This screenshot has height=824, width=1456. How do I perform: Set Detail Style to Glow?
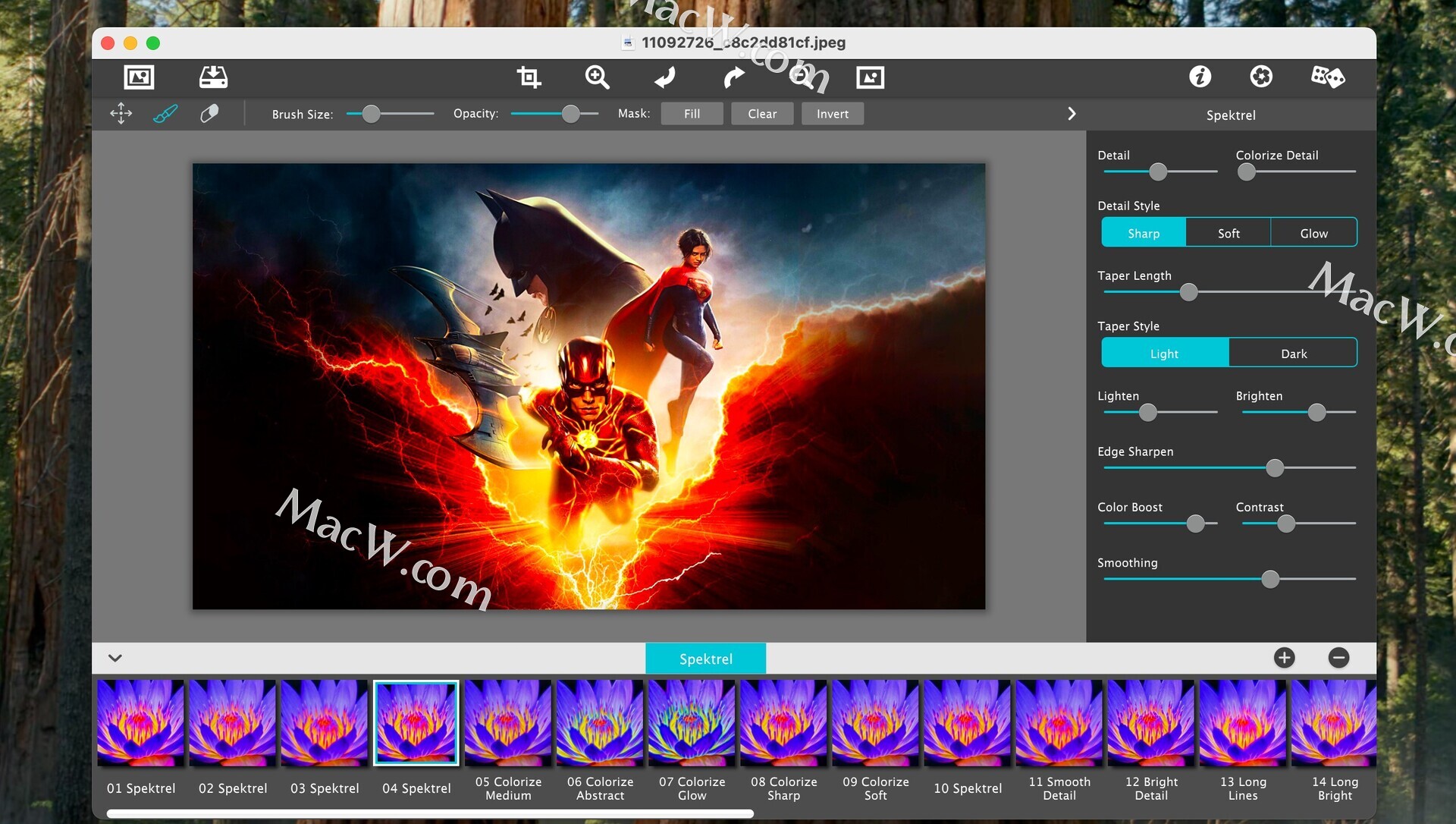[x=1313, y=233]
